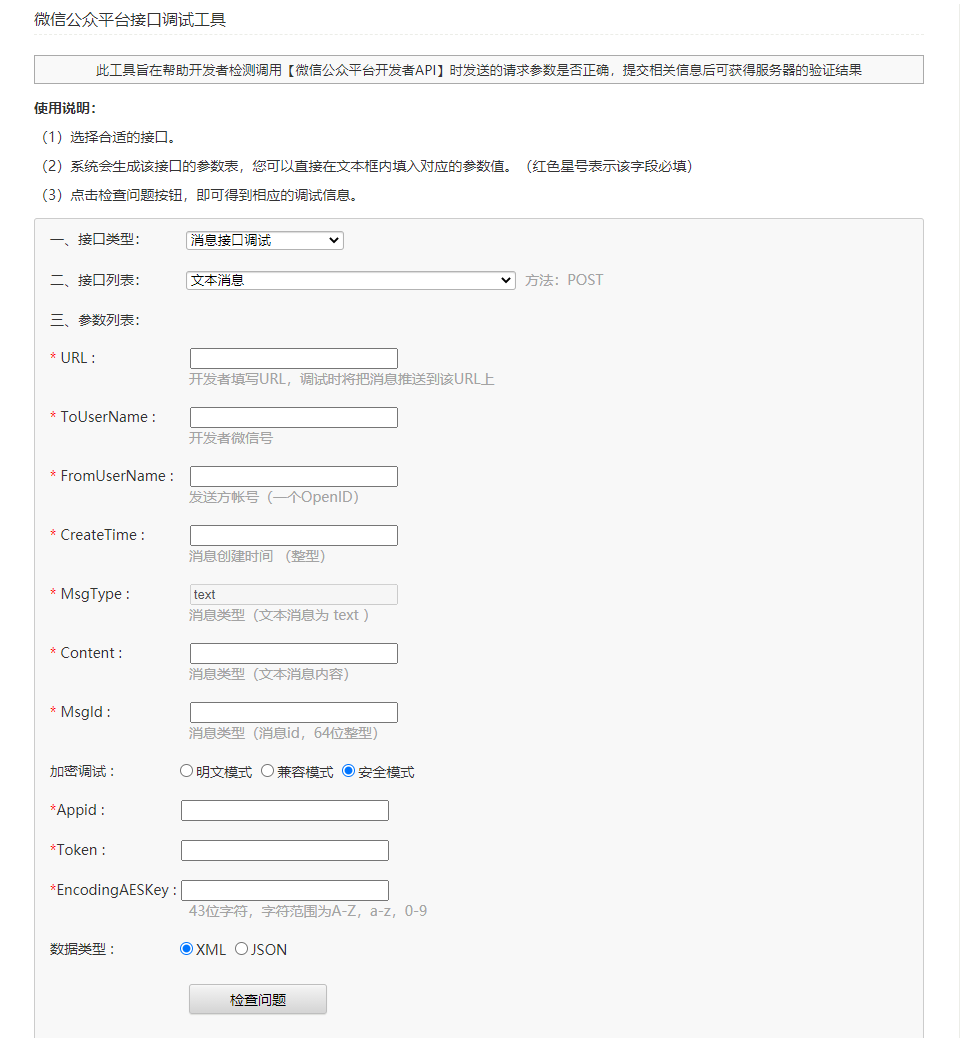Select the 明文模式 radio button
This screenshot has height=1038, width=973.
pyautogui.click(x=187, y=771)
